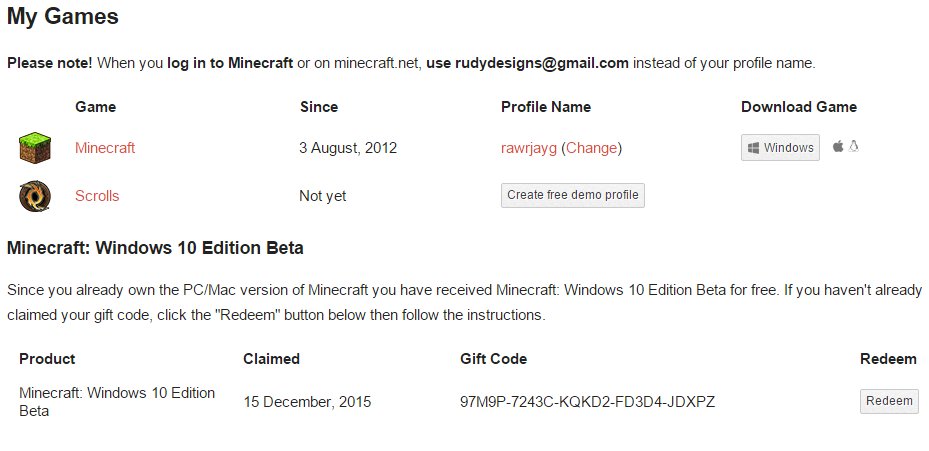The height and width of the screenshot is (451, 929).
Task: Click the gift code 97M9P-7243C text
Action: (587, 402)
